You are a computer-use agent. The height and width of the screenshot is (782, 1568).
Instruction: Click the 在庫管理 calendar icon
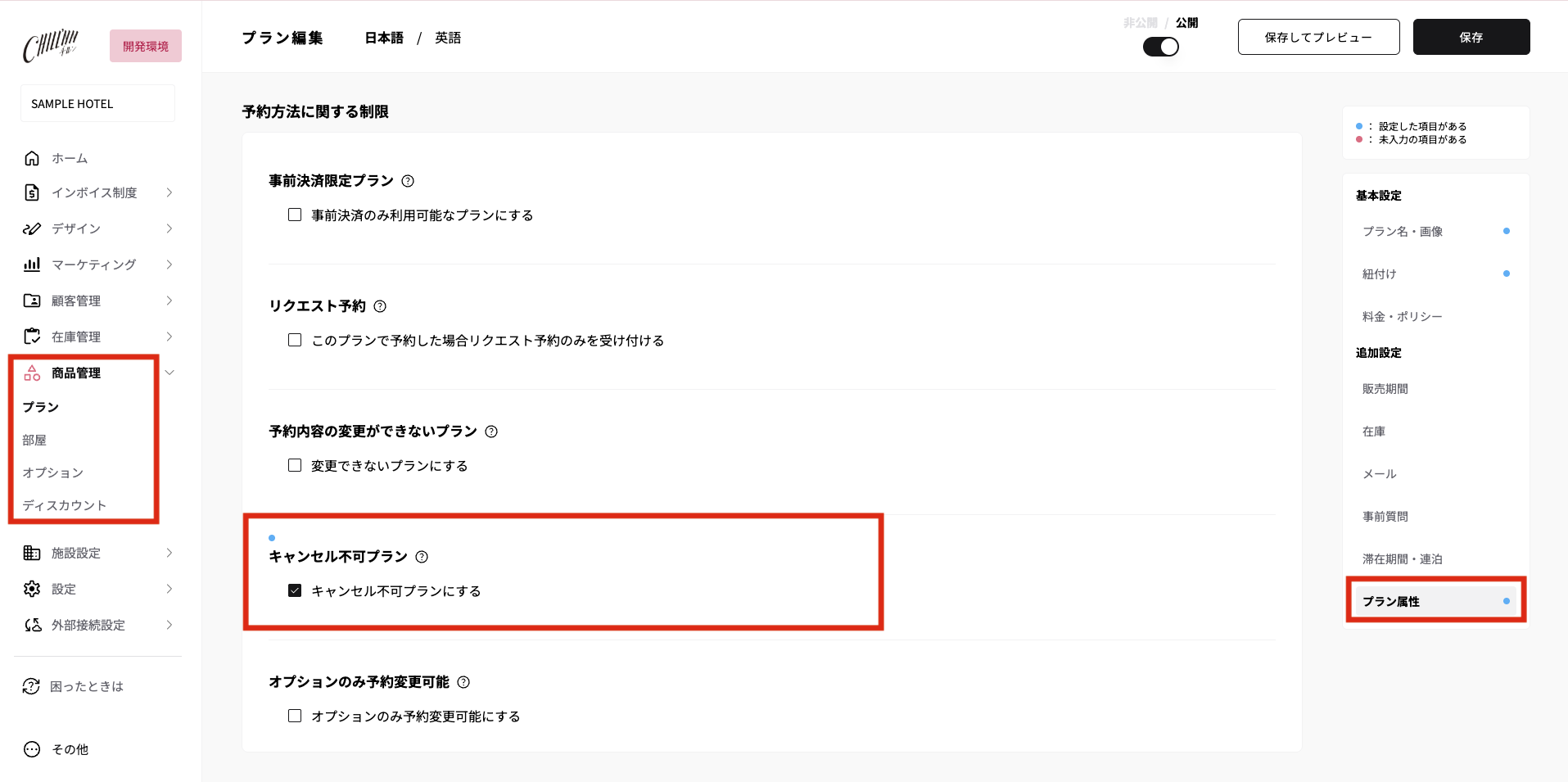(x=31, y=336)
